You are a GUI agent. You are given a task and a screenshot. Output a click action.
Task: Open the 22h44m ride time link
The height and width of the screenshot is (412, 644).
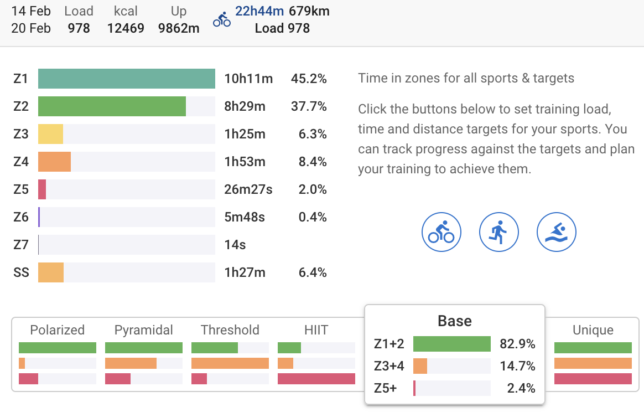pyautogui.click(x=259, y=11)
